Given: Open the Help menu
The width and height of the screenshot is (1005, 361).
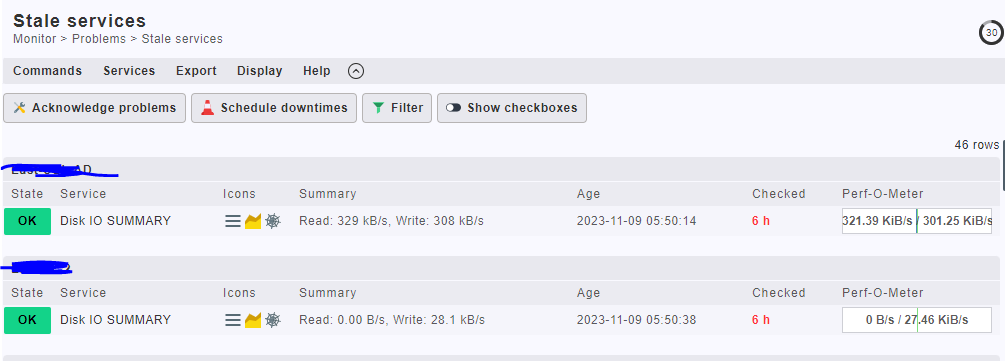Looking at the screenshot, I should [x=317, y=71].
